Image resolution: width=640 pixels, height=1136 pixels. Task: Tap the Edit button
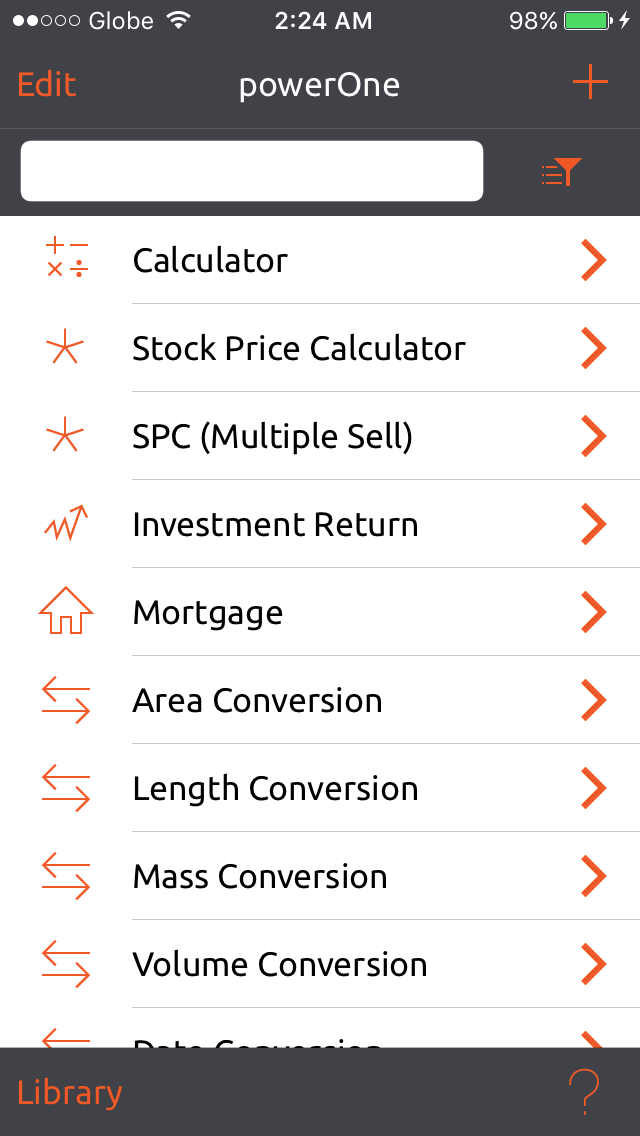46,85
